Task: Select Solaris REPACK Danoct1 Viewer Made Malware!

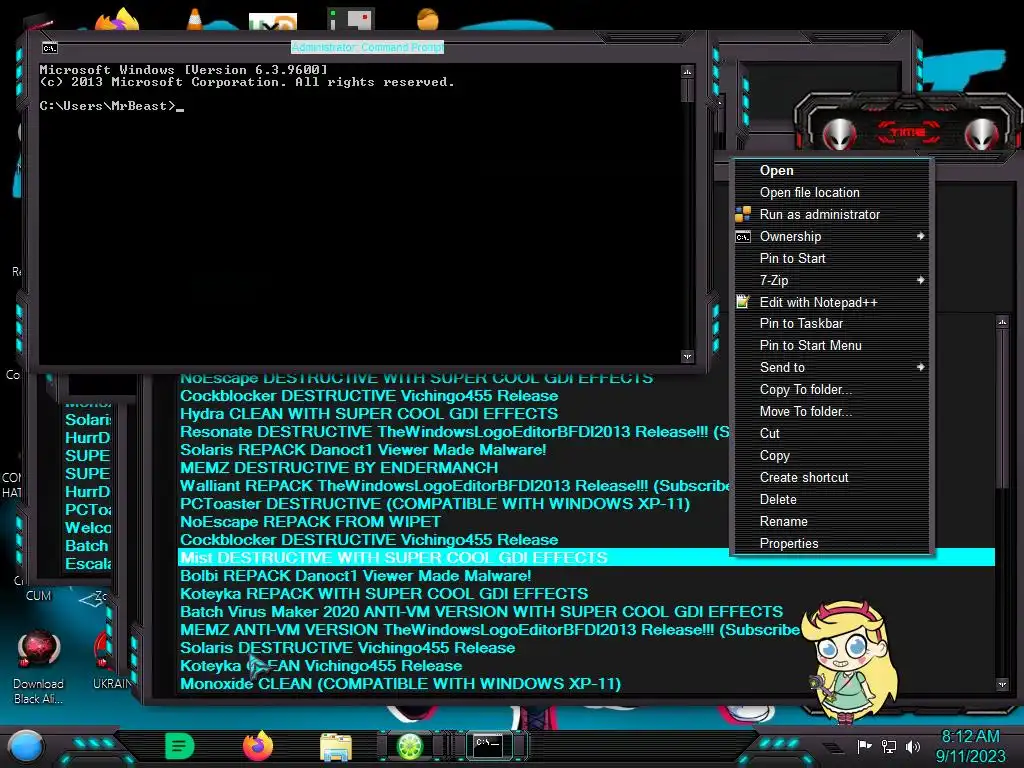Action: coord(363,449)
